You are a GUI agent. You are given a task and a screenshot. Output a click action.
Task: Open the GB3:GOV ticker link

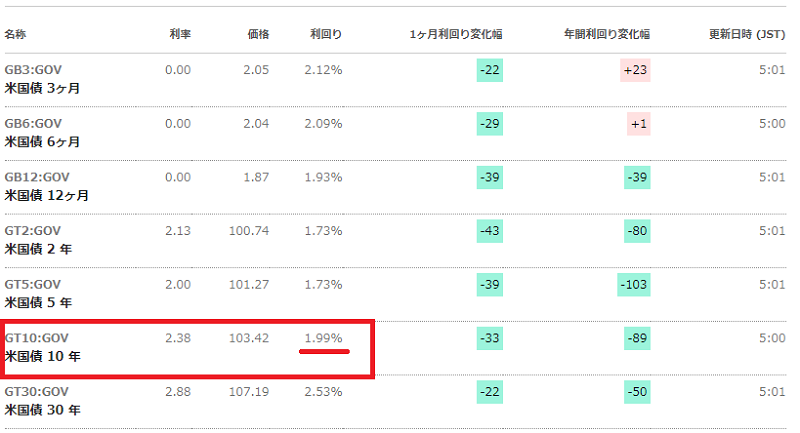click(33, 70)
